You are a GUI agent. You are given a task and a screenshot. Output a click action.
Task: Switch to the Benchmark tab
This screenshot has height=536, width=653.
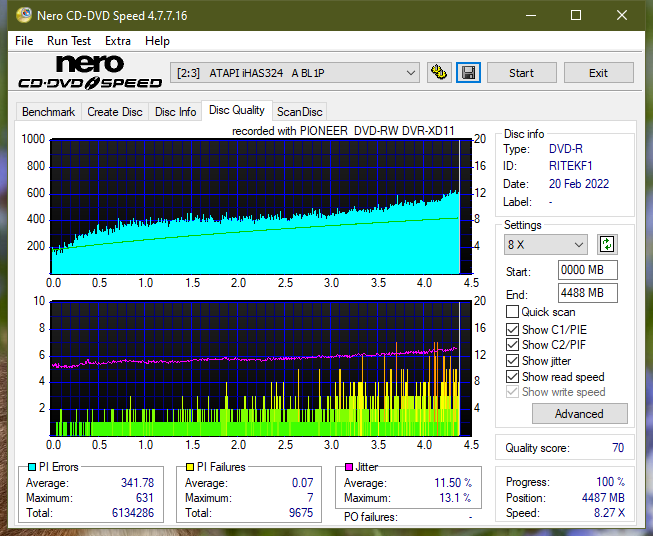coord(49,112)
